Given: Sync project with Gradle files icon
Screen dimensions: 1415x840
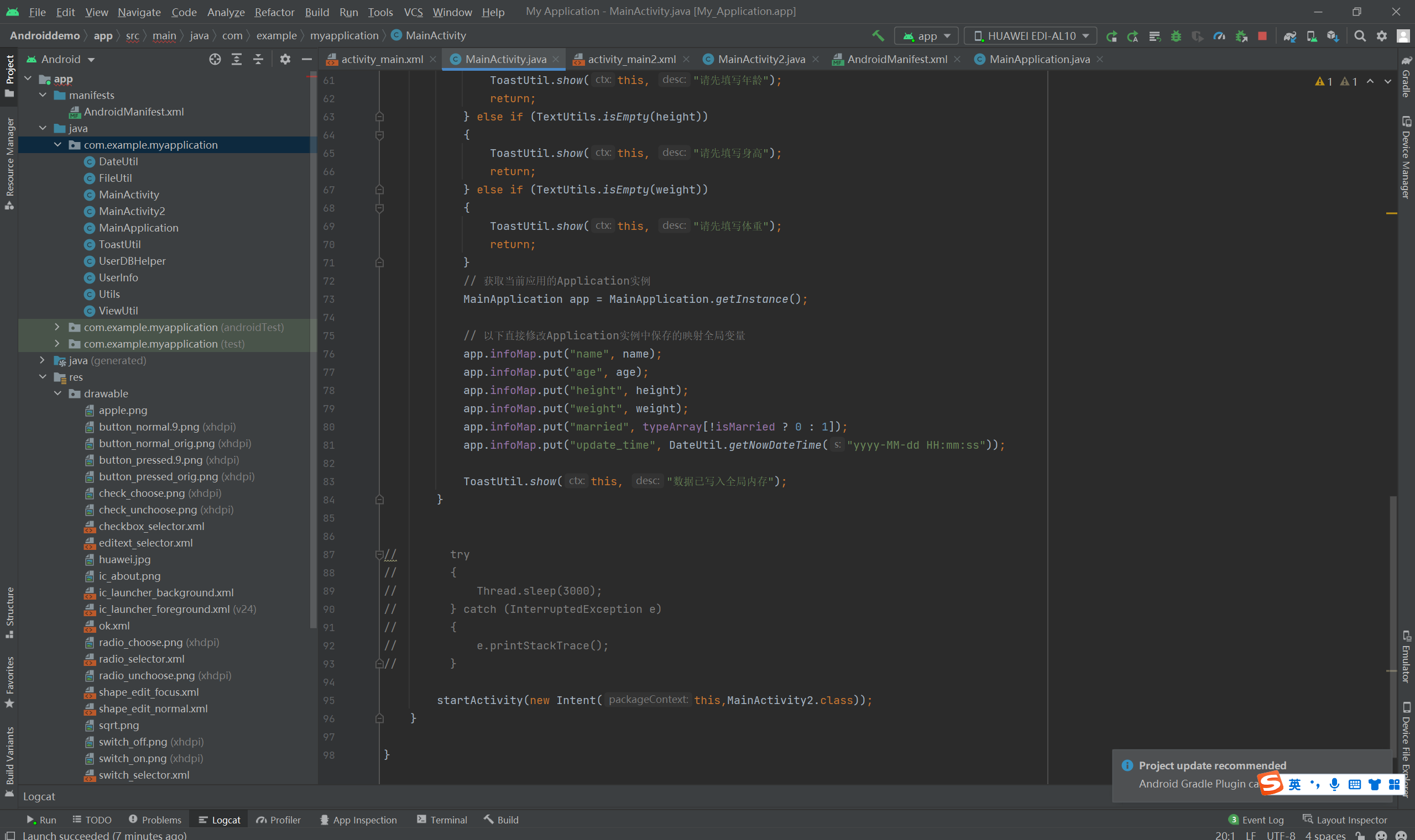Looking at the screenshot, I should click(x=1290, y=36).
